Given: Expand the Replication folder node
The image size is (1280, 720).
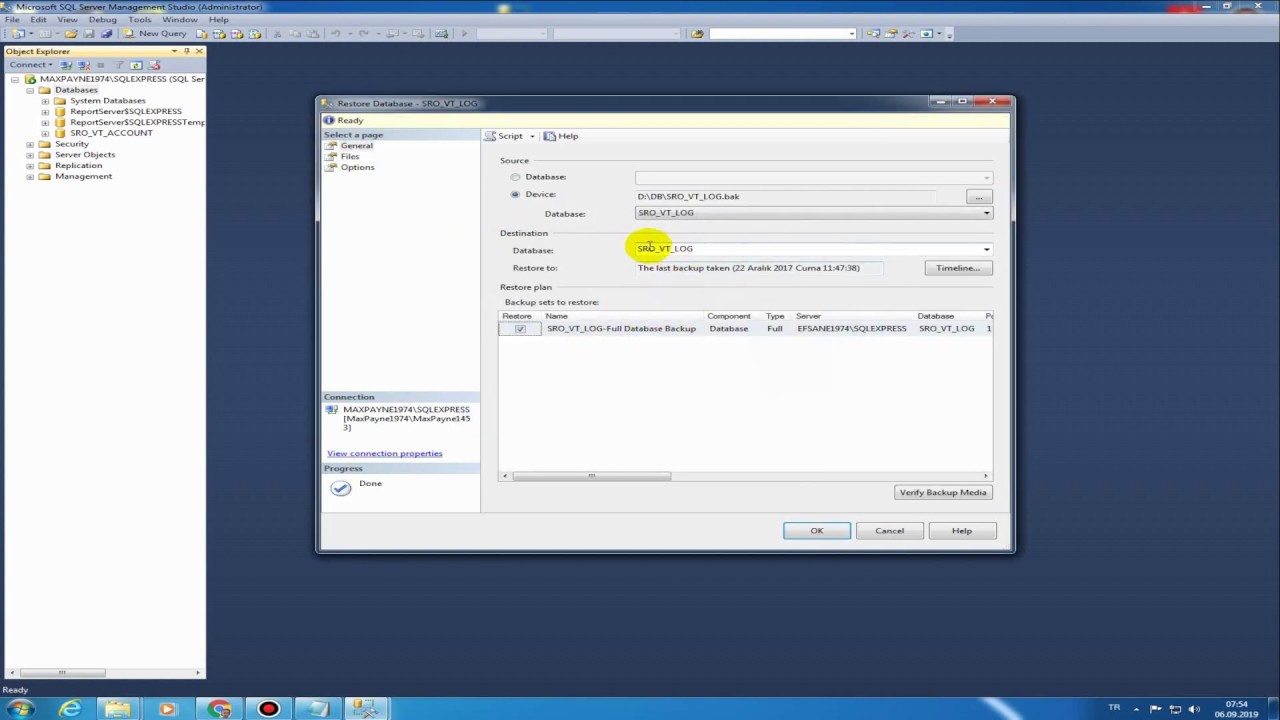Looking at the screenshot, I should point(30,166).
